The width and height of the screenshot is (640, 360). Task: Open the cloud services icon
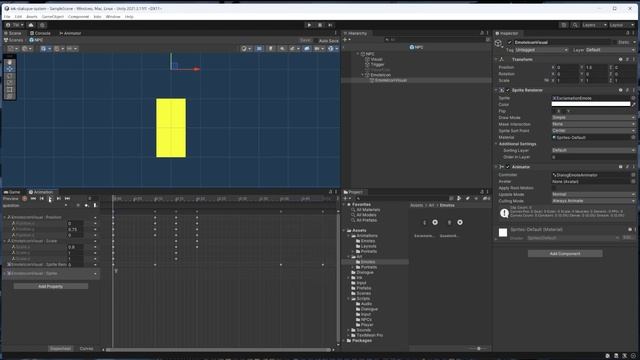(x=31, y=25)
